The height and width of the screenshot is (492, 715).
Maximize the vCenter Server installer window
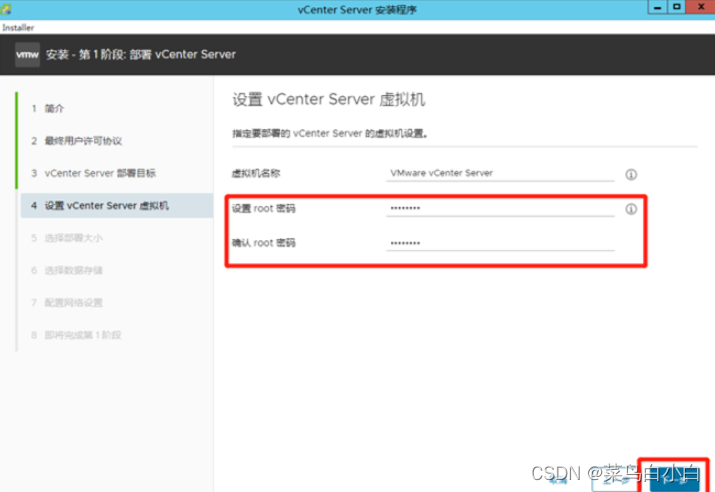[677, 7]
